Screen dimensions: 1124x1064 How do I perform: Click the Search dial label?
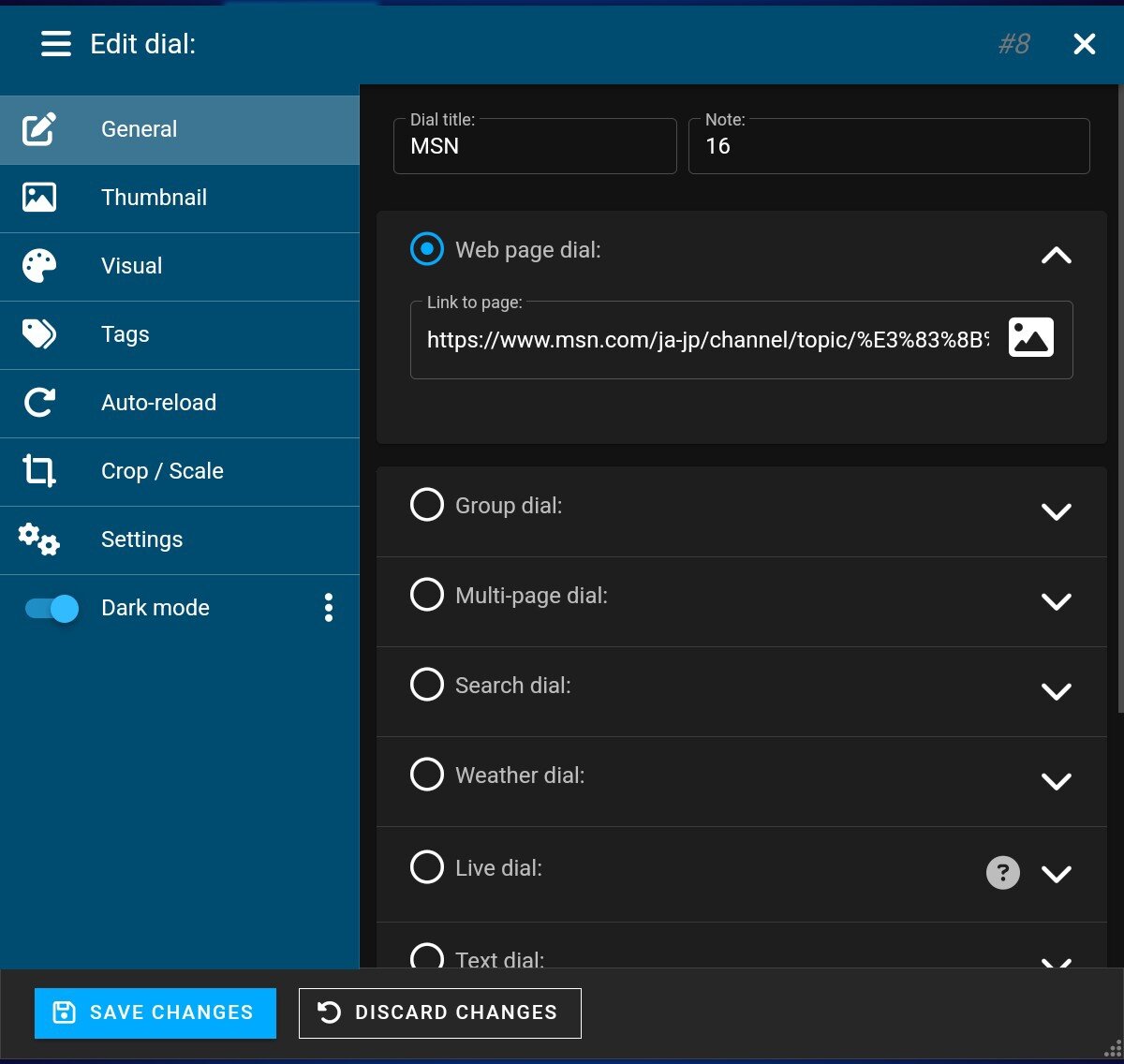(x=513, y=686)
